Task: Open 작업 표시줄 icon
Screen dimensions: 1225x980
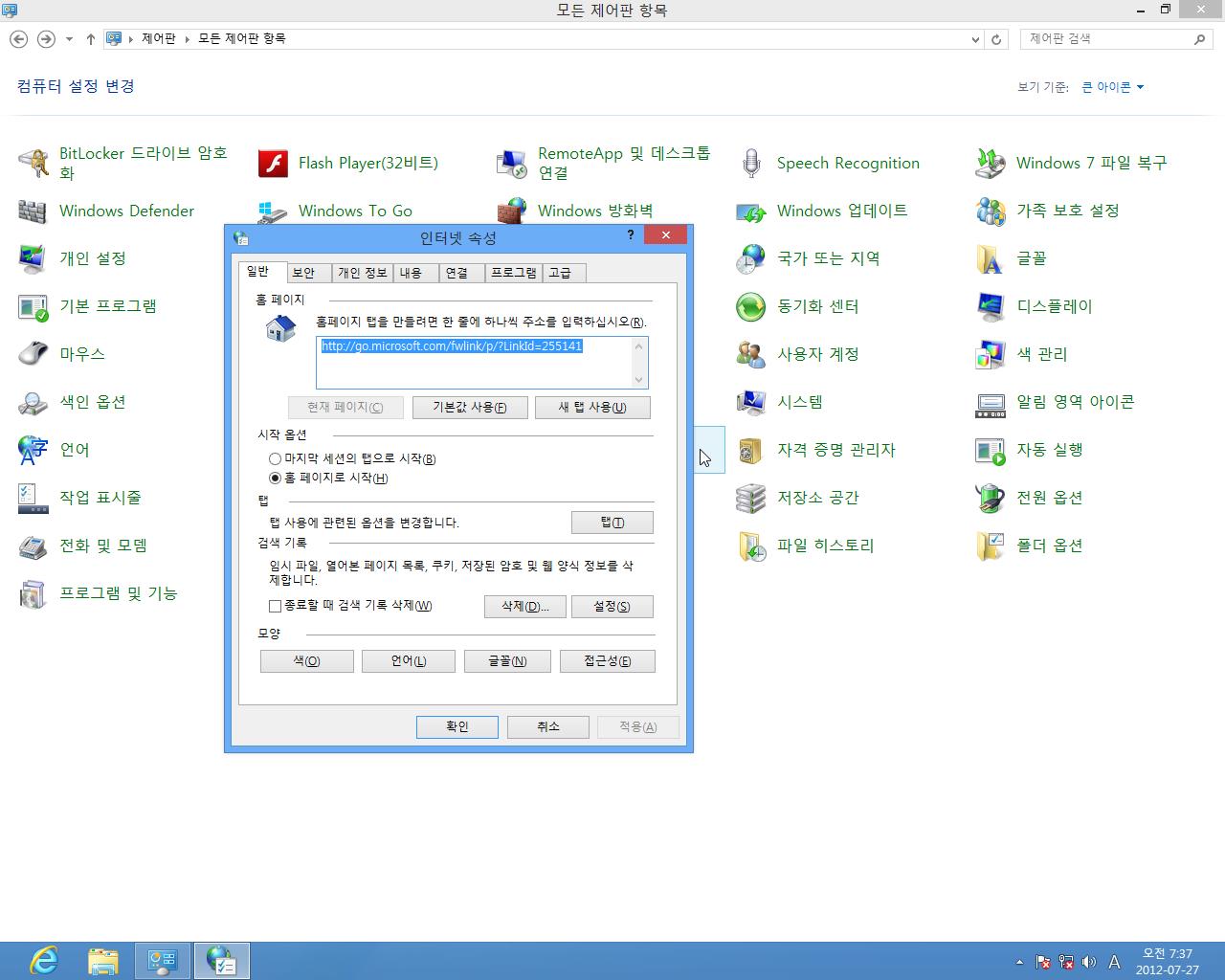Action: click(x=33, y=498)
